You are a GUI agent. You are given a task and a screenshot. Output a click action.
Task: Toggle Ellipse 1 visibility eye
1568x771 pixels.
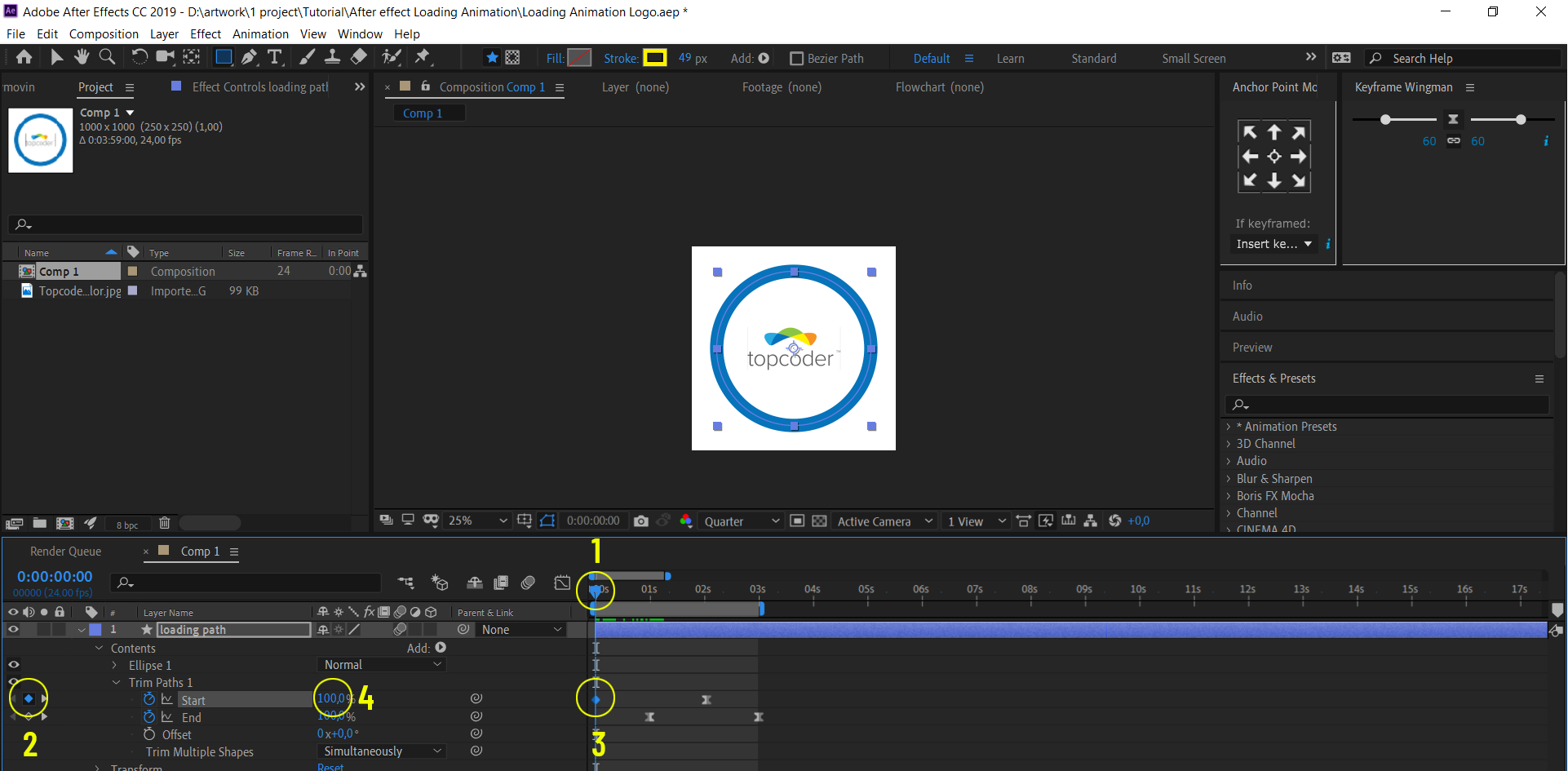pos(13,665)
